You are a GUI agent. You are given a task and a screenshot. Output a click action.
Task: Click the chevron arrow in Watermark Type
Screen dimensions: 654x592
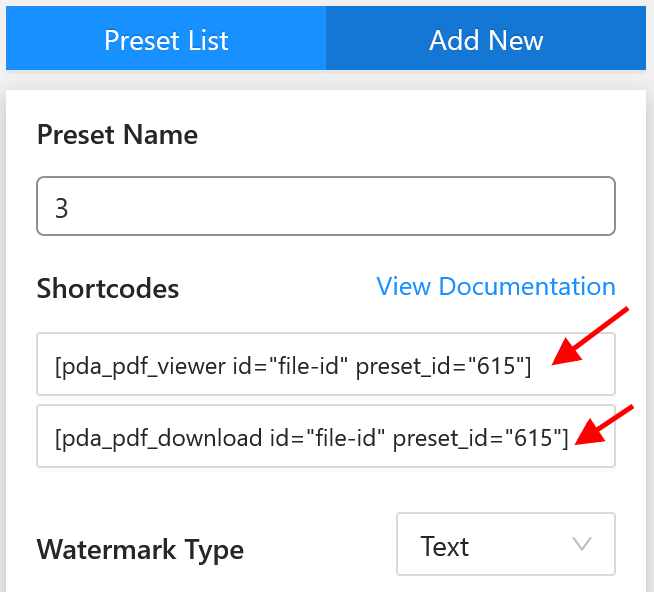pos(582,544)
